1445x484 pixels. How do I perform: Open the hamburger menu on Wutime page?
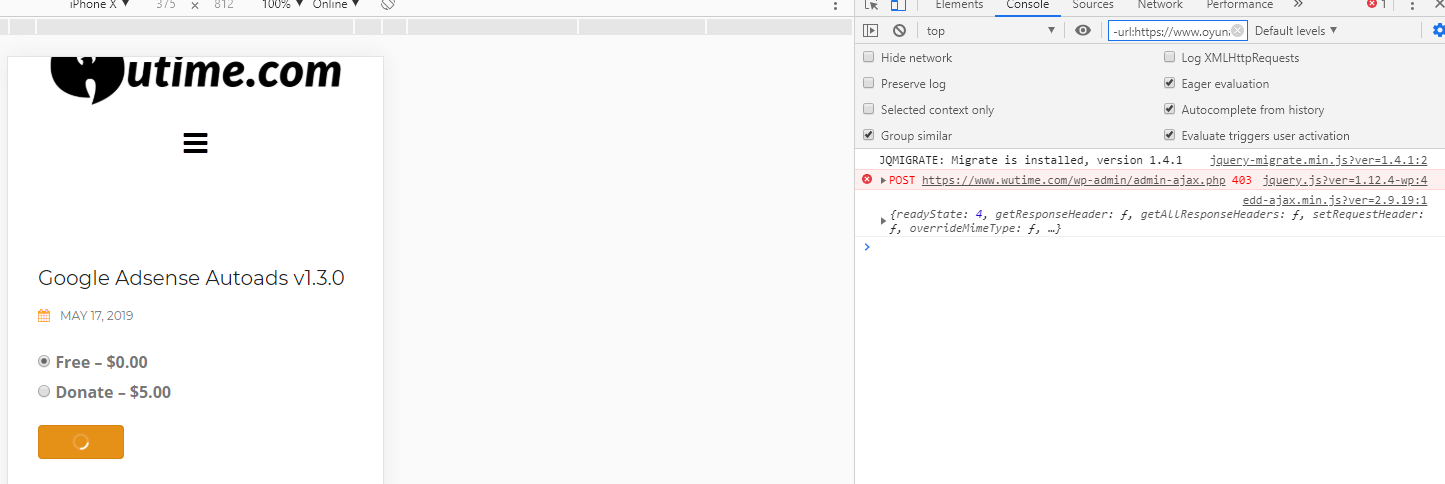coord(196,143)
